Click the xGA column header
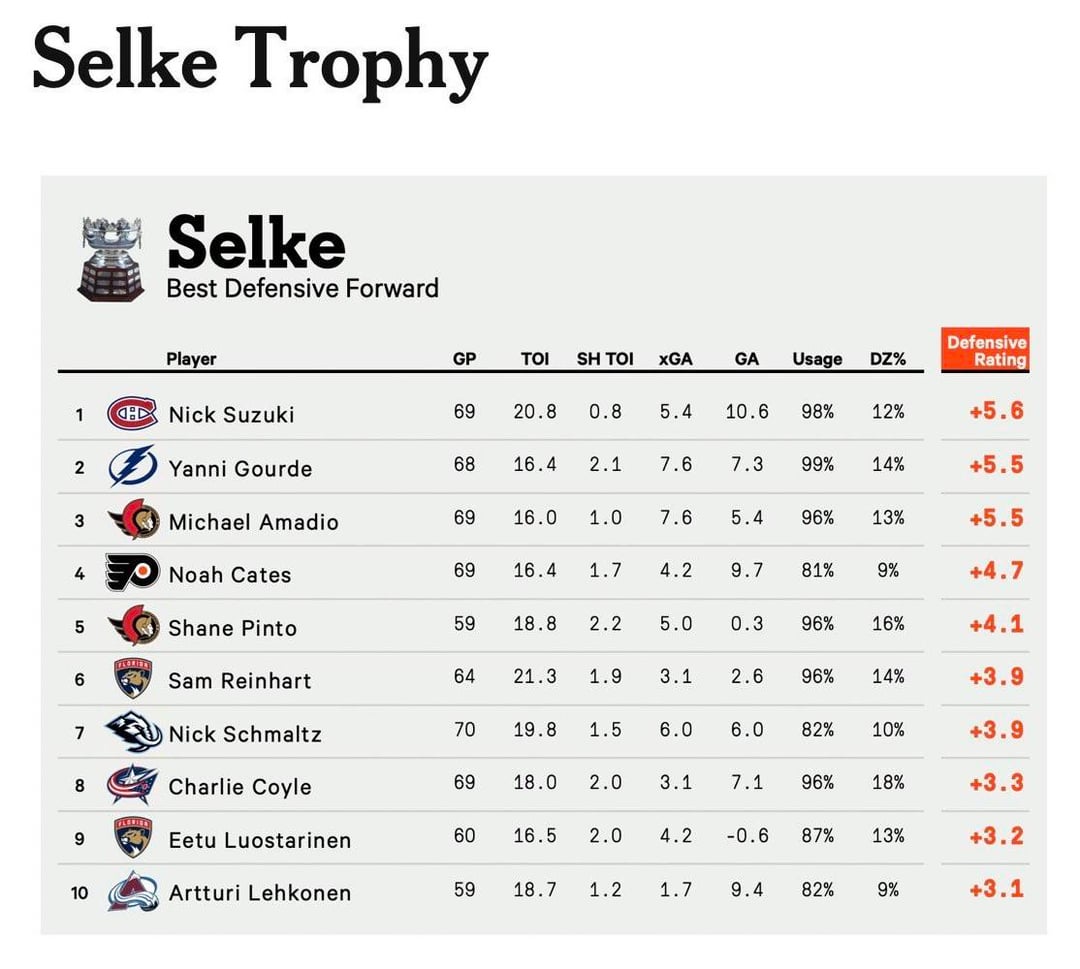 click(676, 359)
